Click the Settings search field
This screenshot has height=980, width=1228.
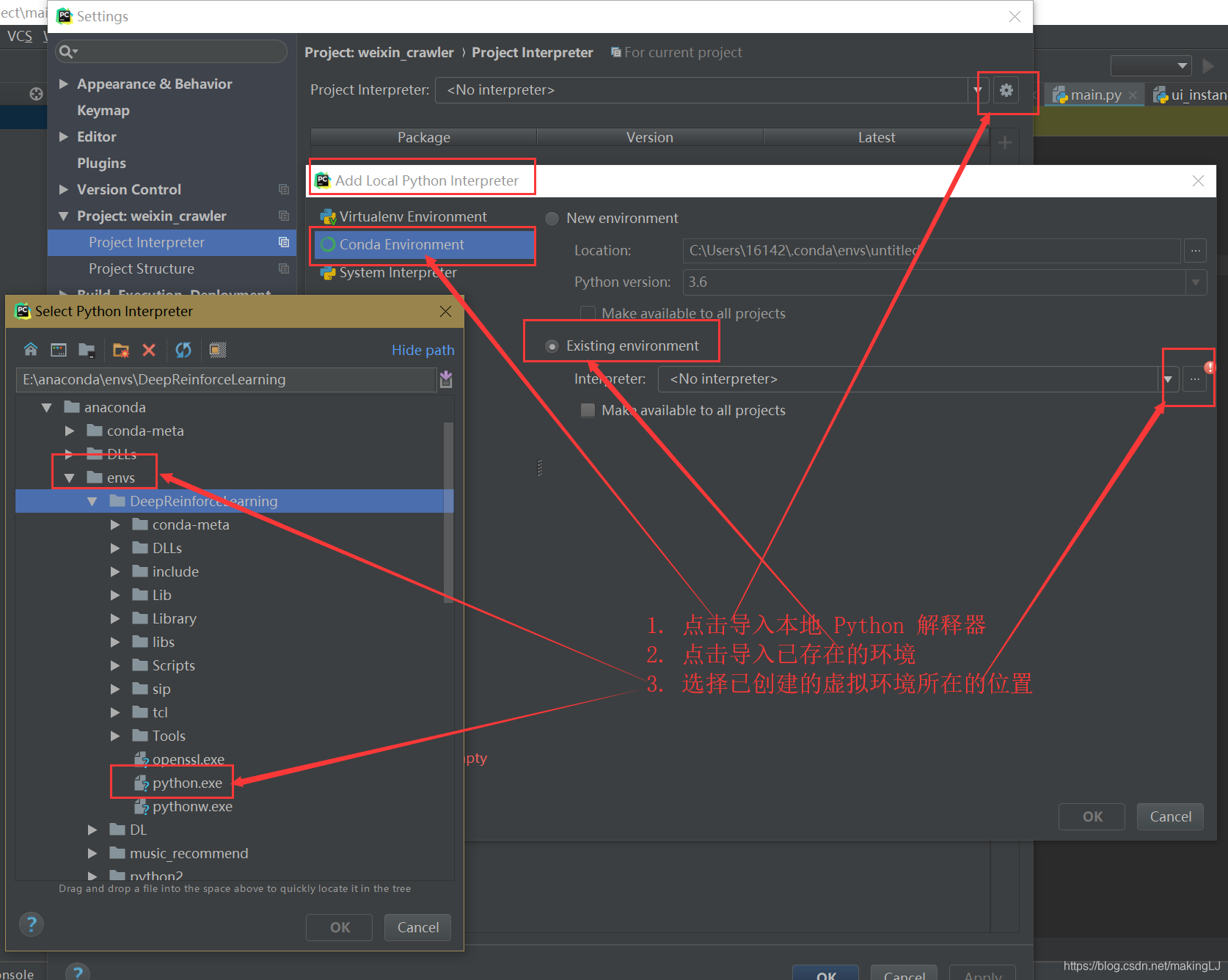pyautogui.click(x=172, y=51)
